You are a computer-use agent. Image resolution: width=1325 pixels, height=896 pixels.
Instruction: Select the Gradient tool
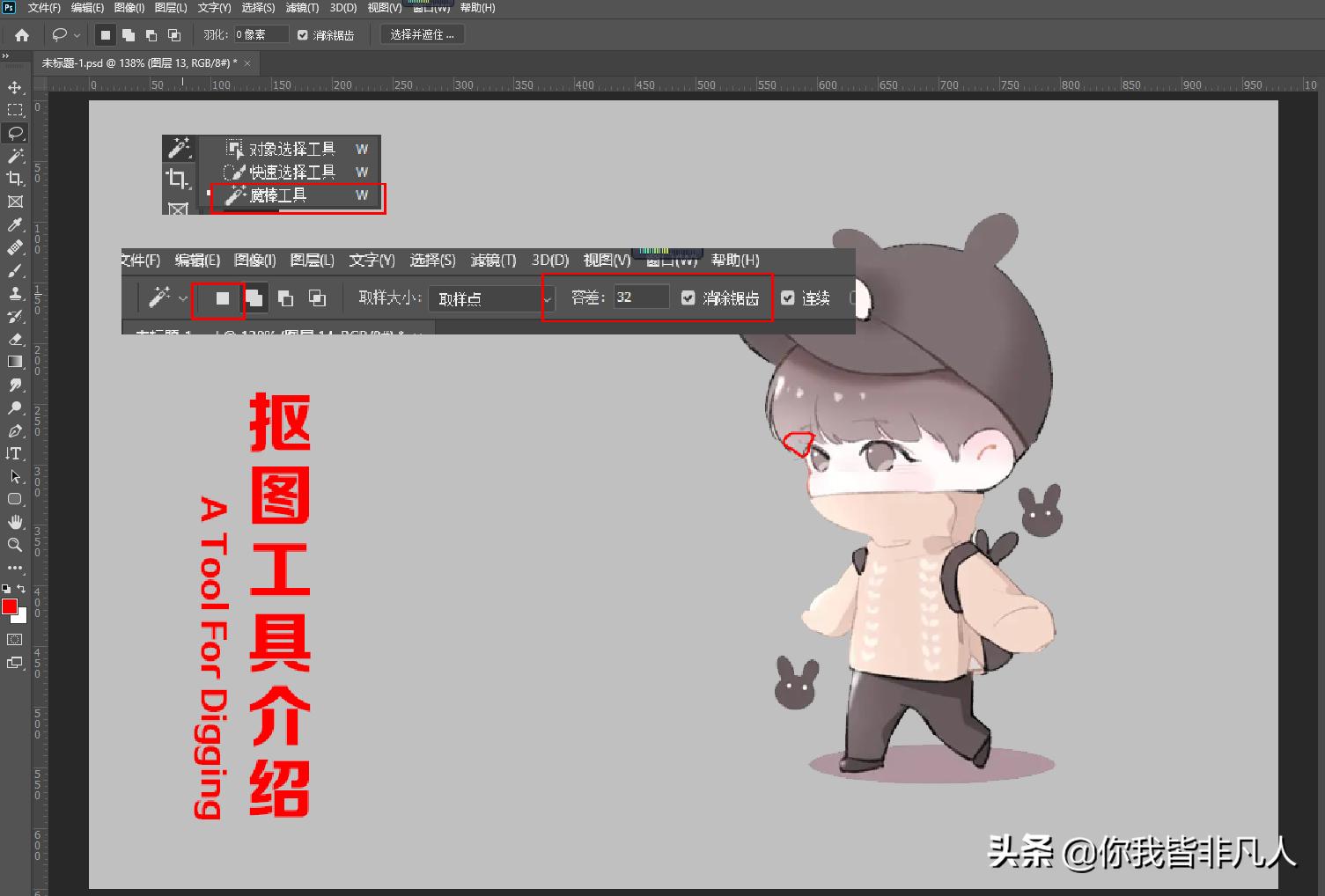tap(15, 362)
